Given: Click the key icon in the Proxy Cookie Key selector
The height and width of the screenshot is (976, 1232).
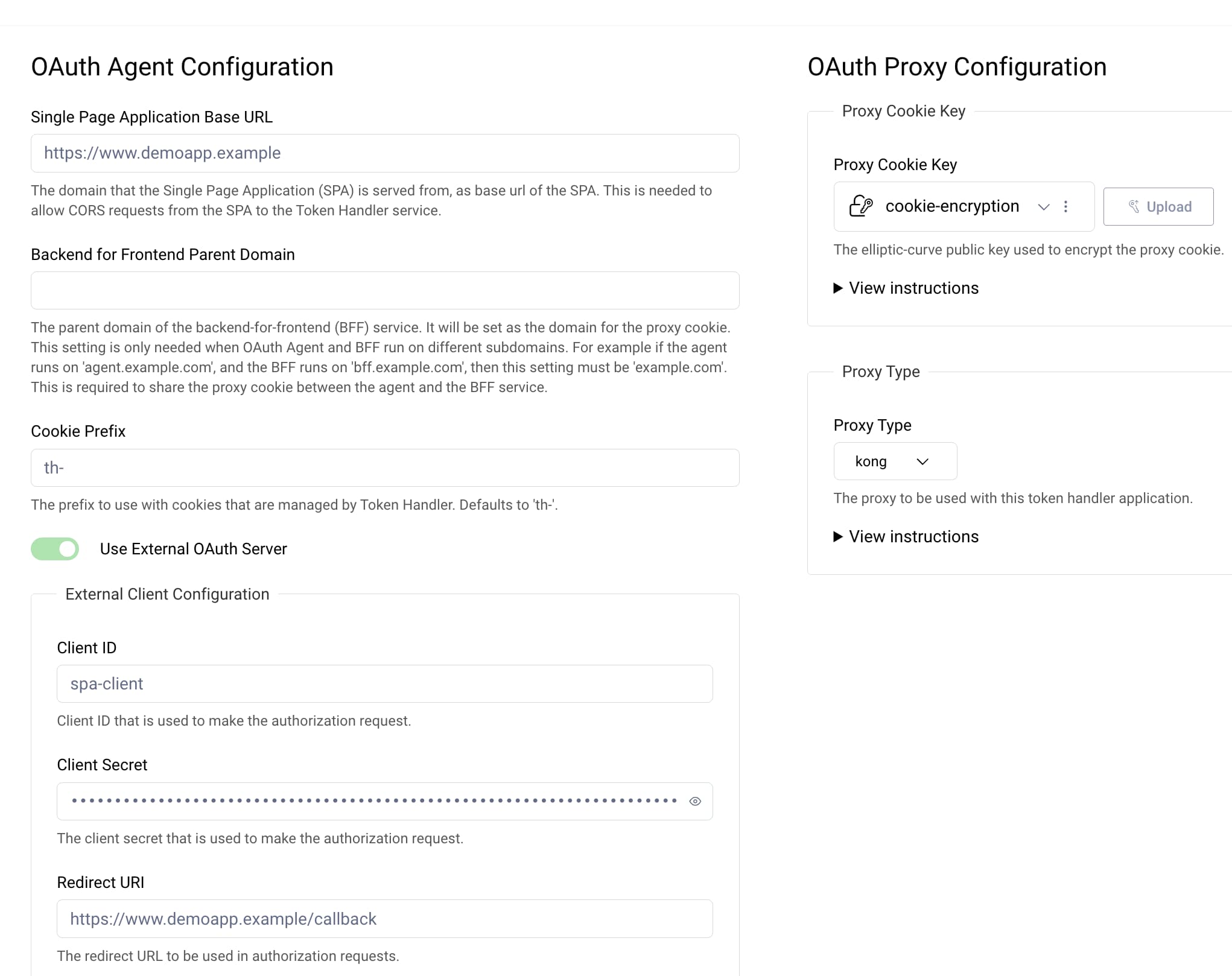Looking at the screenshot, I should (860, 206).
